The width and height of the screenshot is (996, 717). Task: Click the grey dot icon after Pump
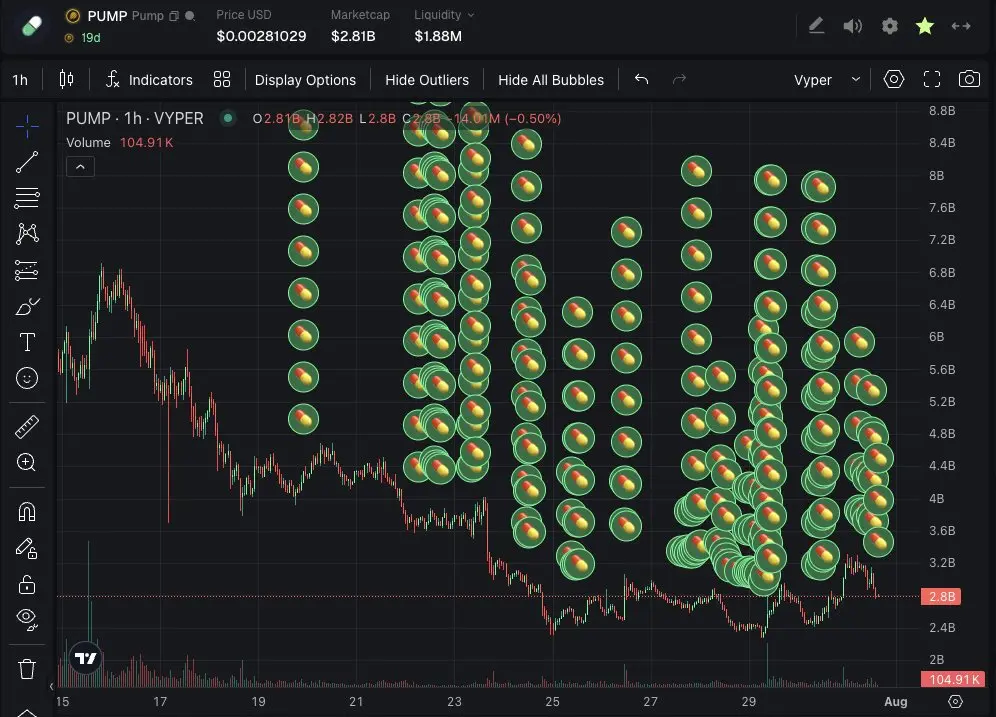point(189,16)
